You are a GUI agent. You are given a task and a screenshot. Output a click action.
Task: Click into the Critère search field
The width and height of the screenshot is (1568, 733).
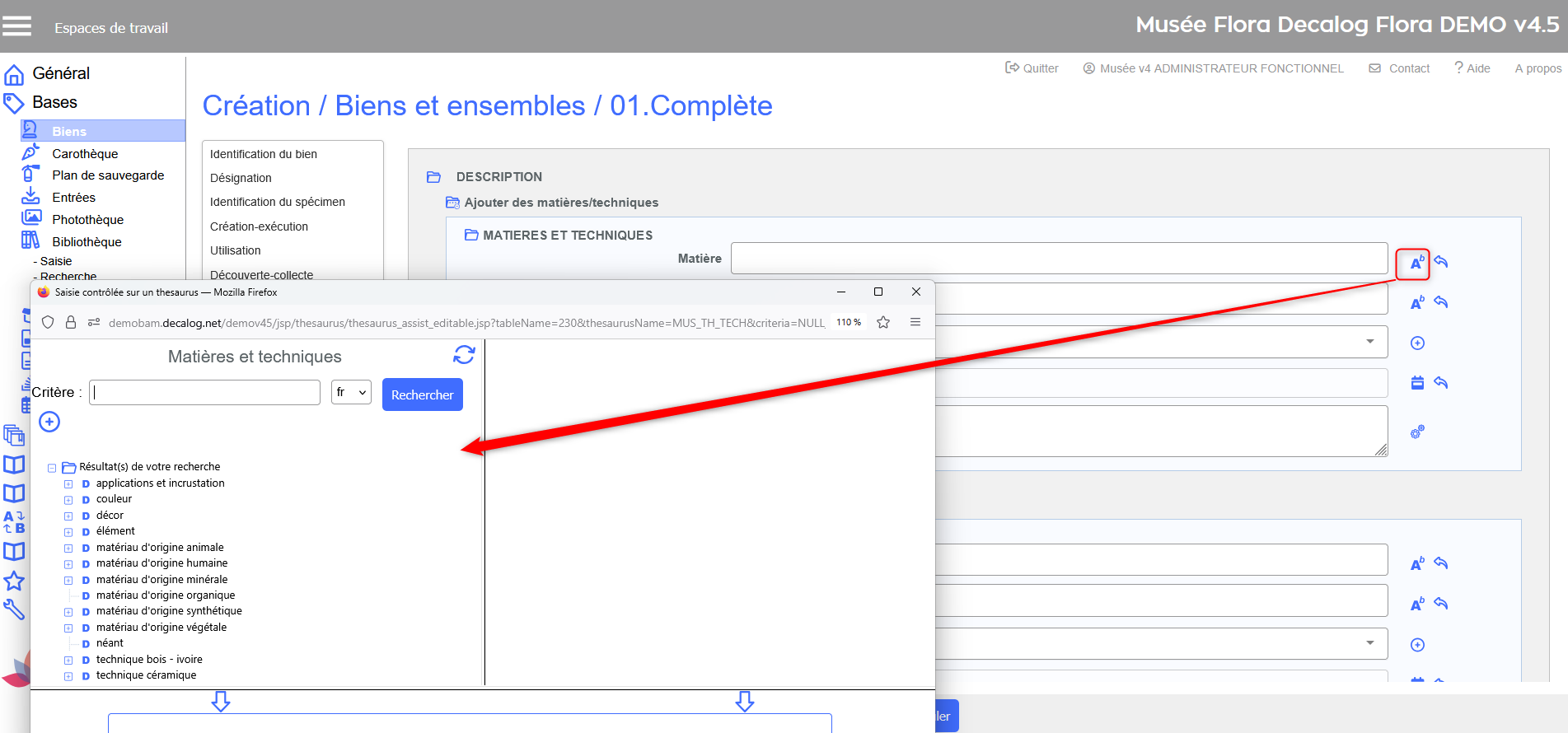pos(204,392)
